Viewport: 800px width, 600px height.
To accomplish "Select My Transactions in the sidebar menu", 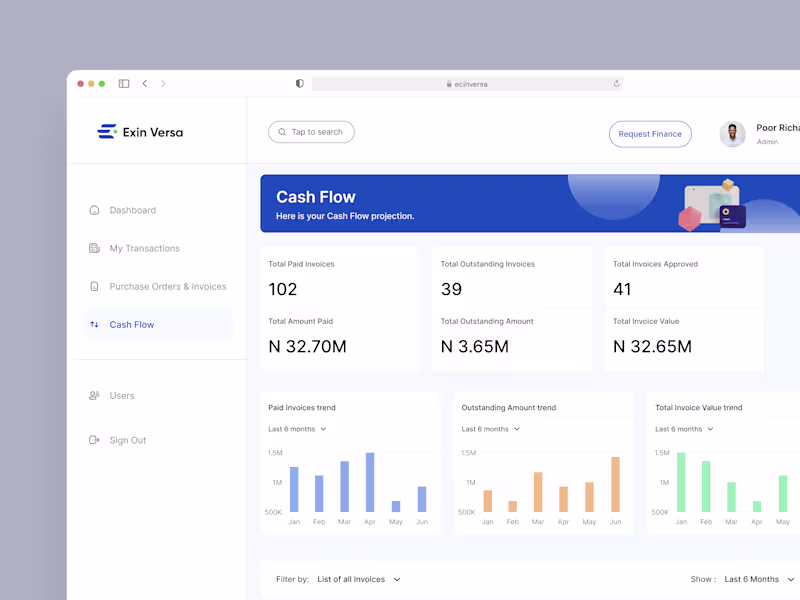I will pyautogui.click(x=144, y=248).
